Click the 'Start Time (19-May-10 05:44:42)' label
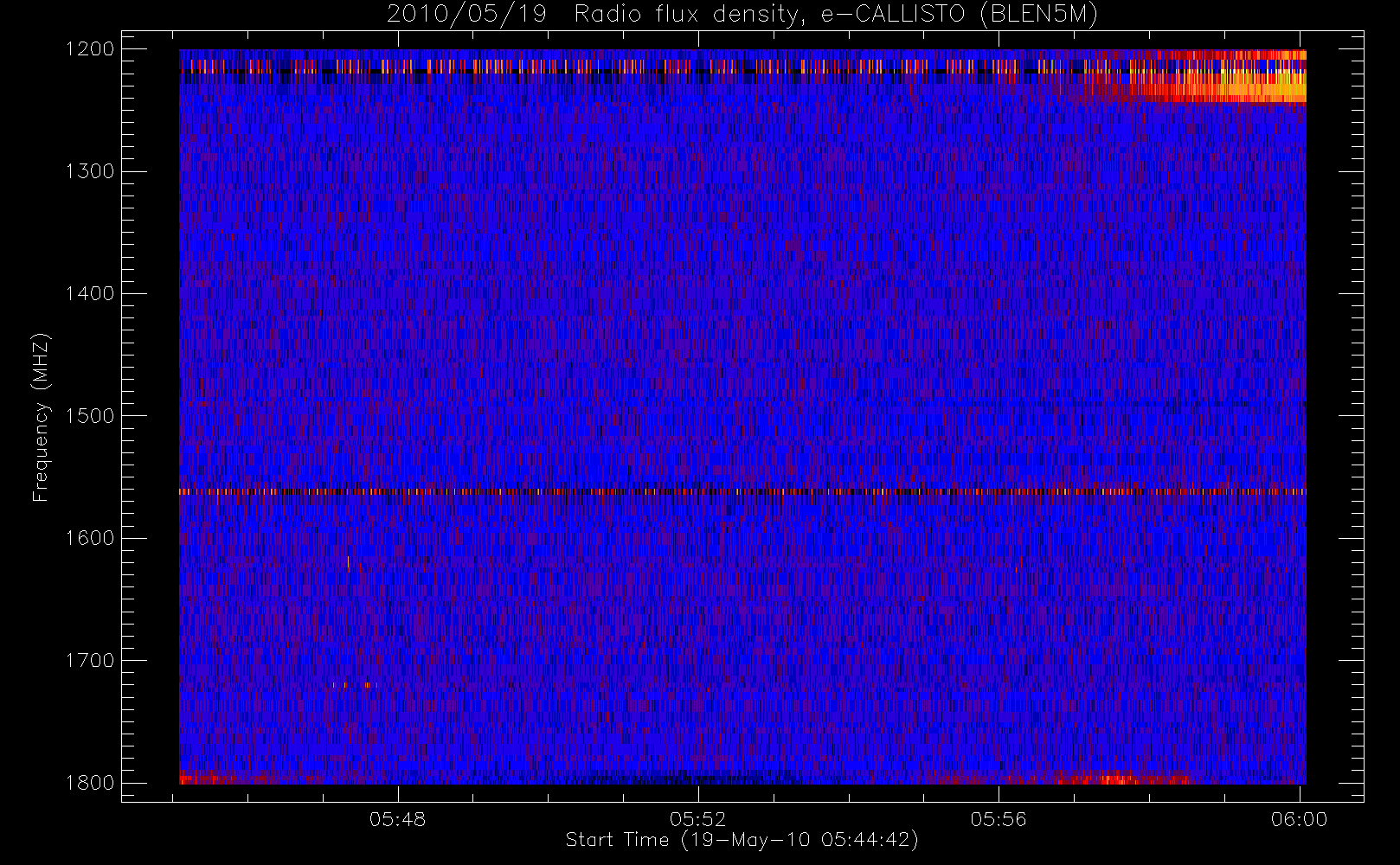Screen dimensions: 1400x865 742,840
